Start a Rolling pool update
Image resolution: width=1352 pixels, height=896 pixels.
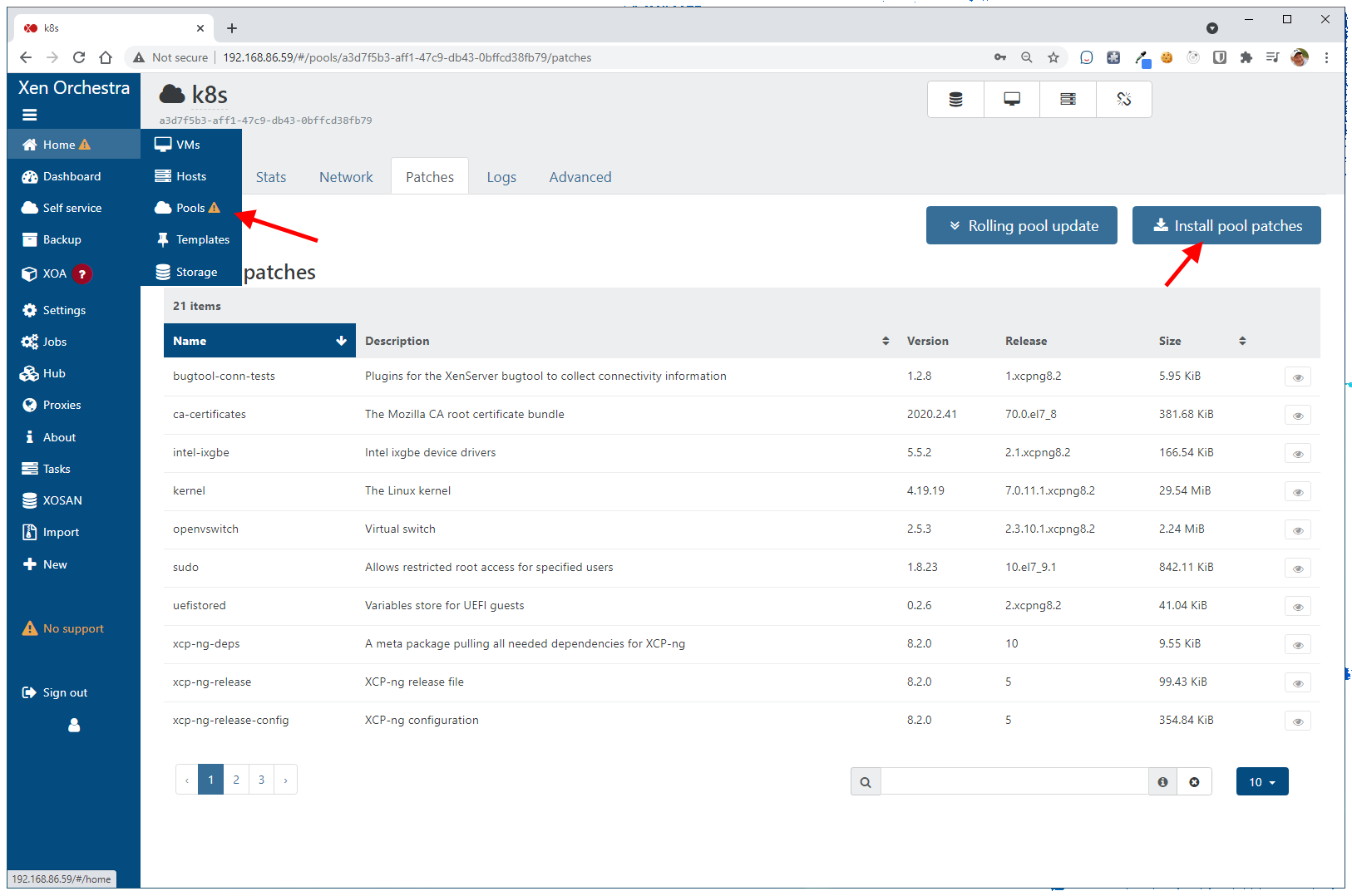coord(1023,226)
